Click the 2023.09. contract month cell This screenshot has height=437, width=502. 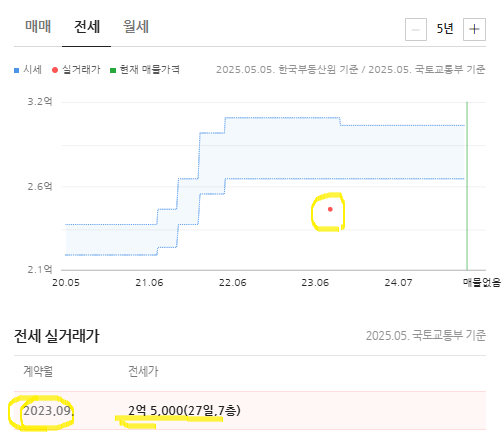(48, 411)
